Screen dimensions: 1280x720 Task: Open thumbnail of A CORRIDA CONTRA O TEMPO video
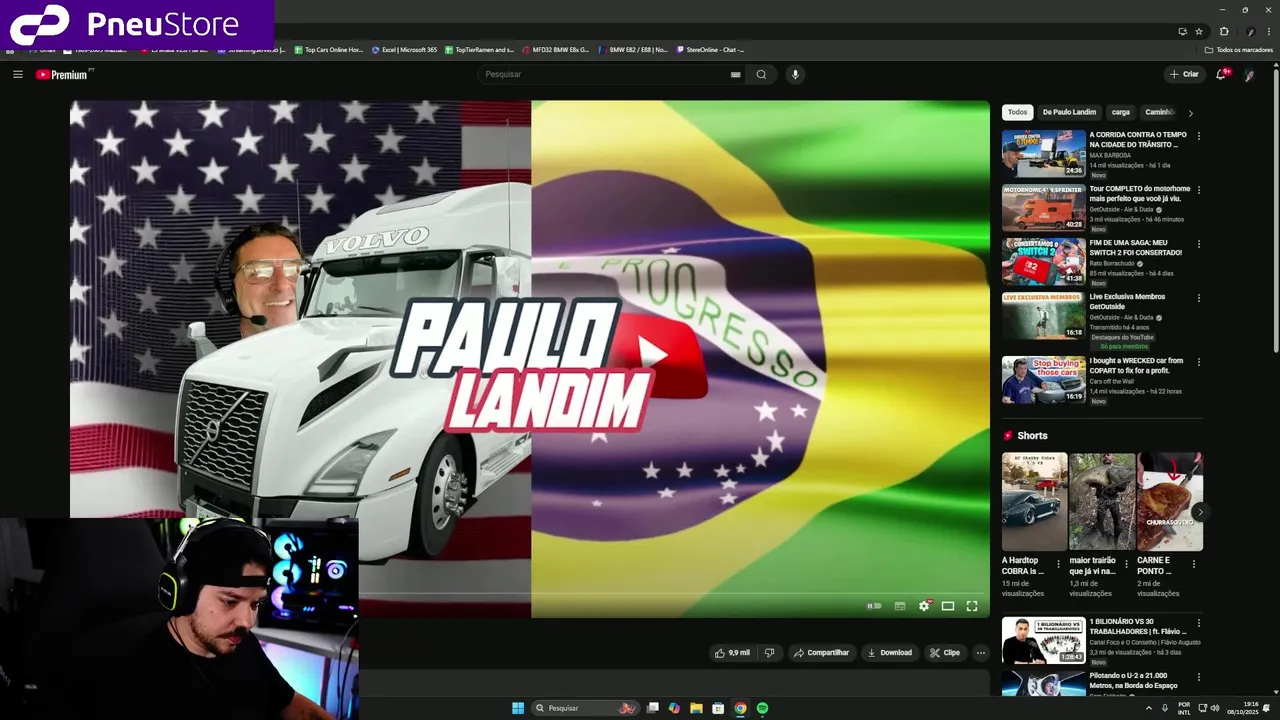[x=1044, y=153]
